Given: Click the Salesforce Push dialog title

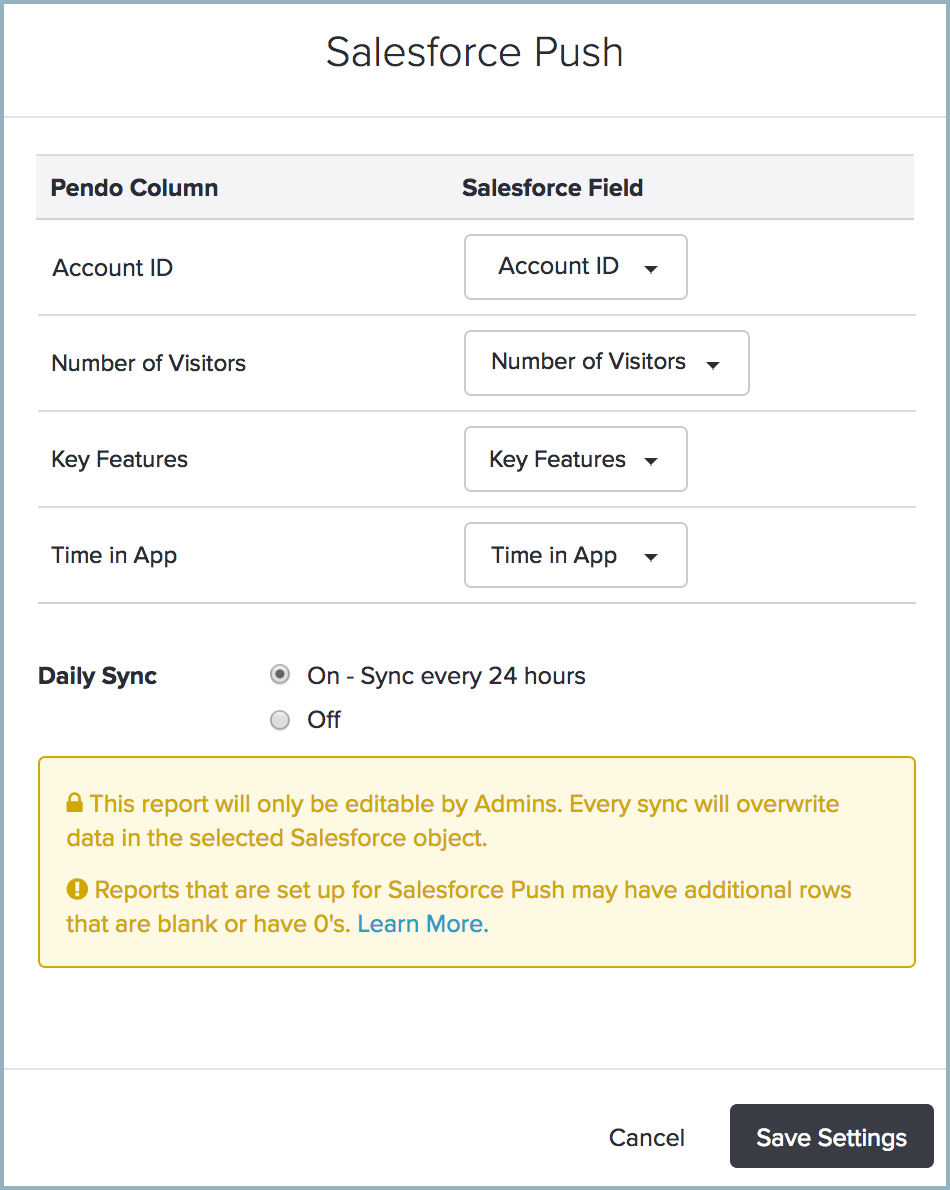Looking at the screenshot, I should point(474,52).
